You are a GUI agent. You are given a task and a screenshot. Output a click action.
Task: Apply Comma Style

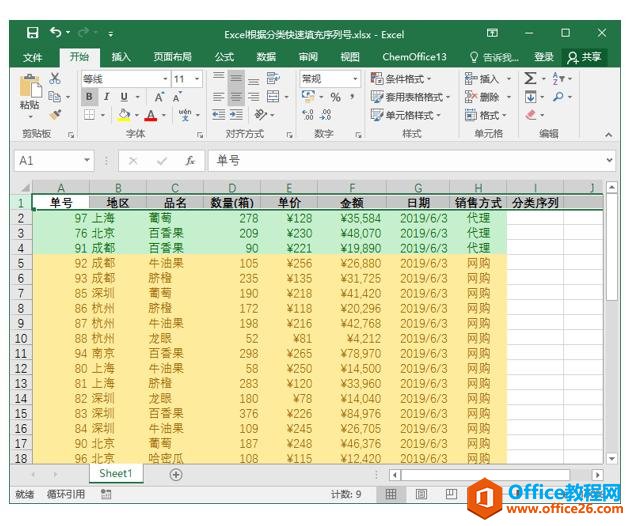click(x=352, y=96)
